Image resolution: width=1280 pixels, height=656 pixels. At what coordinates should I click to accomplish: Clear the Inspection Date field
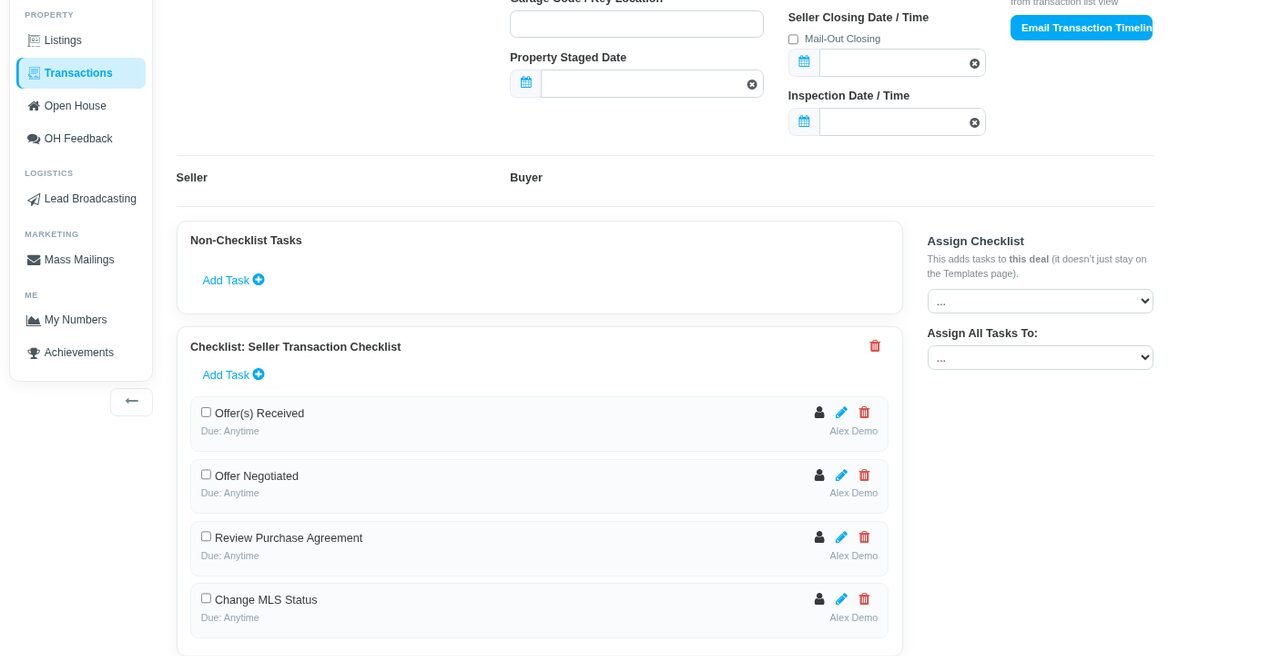click(974, 122)
